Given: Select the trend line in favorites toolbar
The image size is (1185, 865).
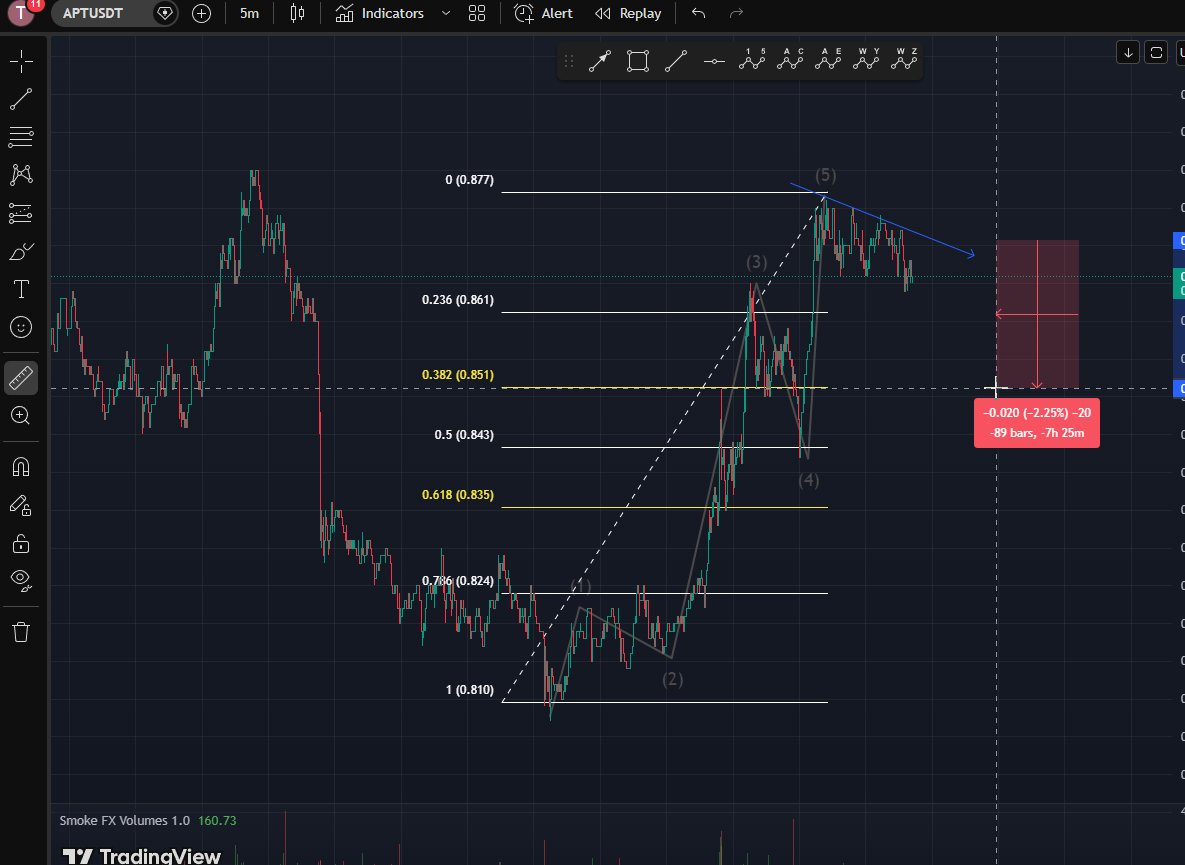Looking at the screenshot, I should click(x=676, y=61).
